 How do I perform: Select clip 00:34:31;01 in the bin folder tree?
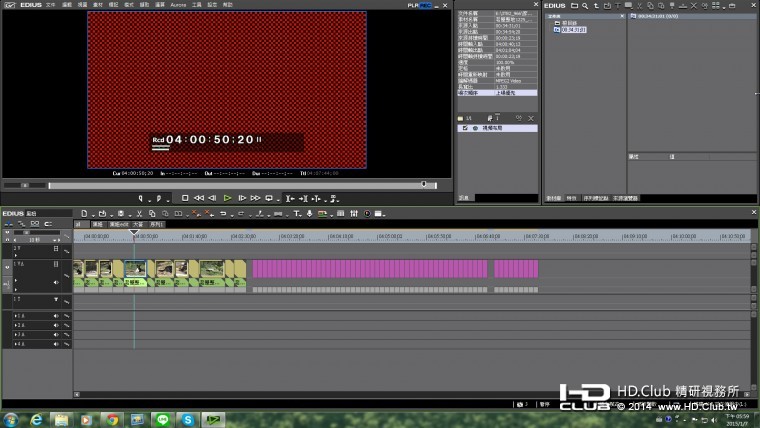574,30
